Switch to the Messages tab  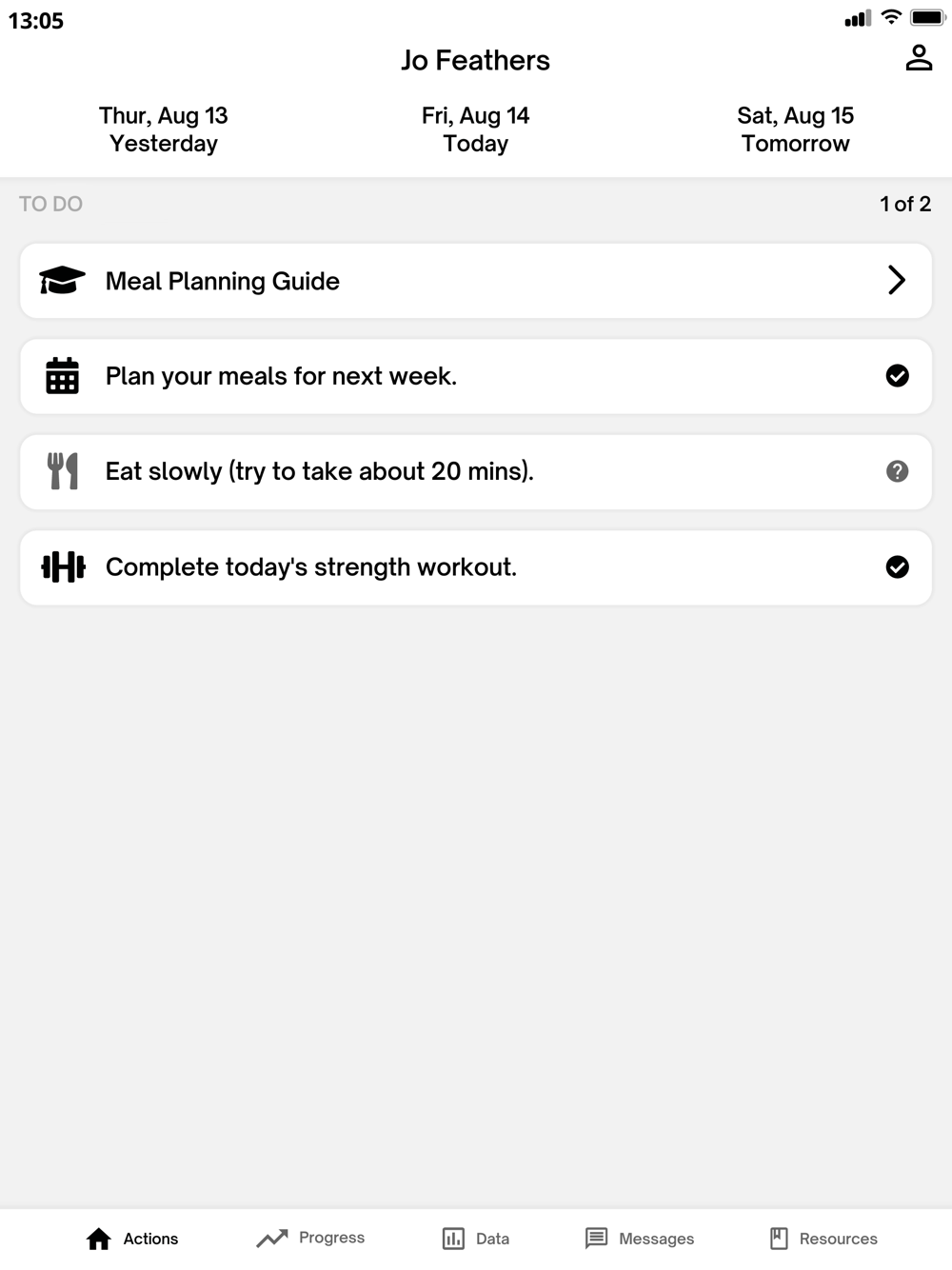[639, 1239]
